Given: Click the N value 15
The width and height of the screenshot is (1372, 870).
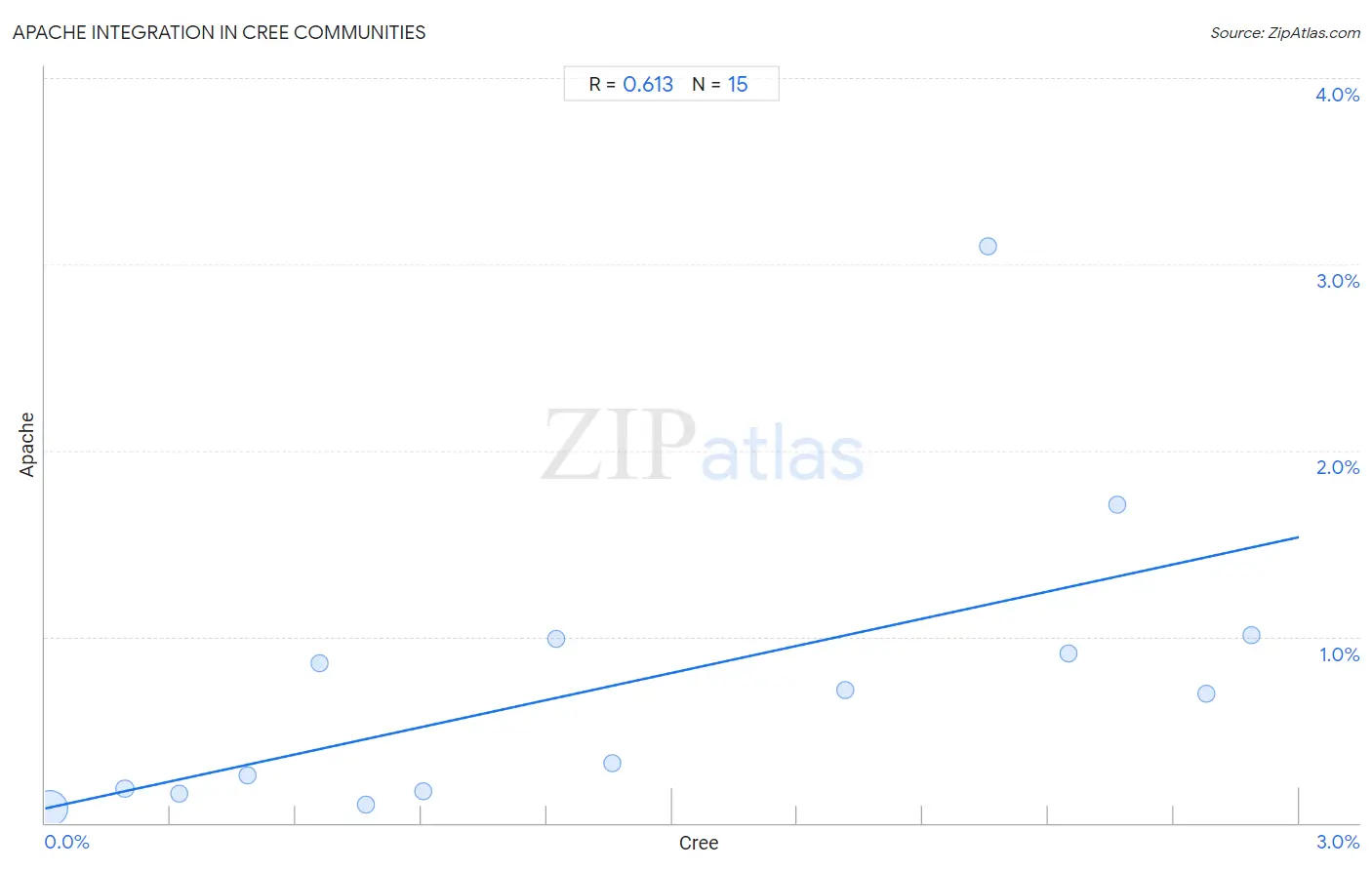Looking at the screenshot, I should pyautogui.click(x=738, y=84).
